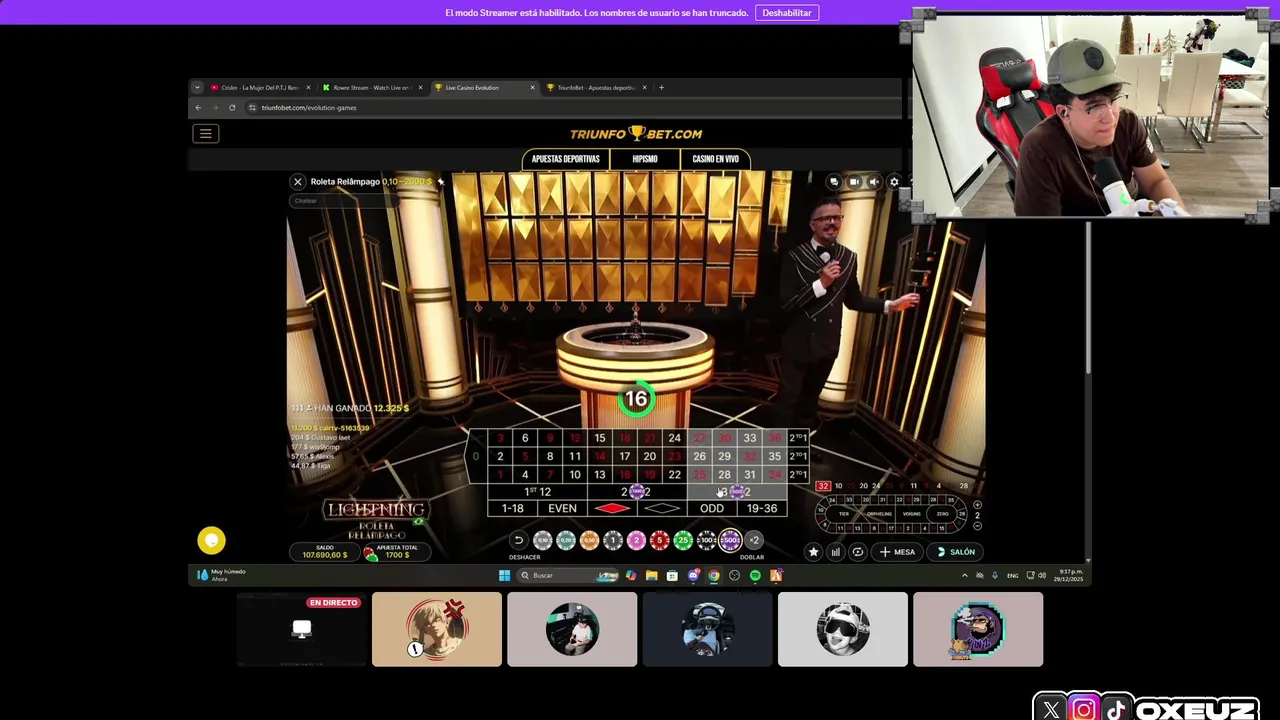Select ORPHELINS on the racetrack
Viewport: 1280px width, 720px height.
click(879, 514)
